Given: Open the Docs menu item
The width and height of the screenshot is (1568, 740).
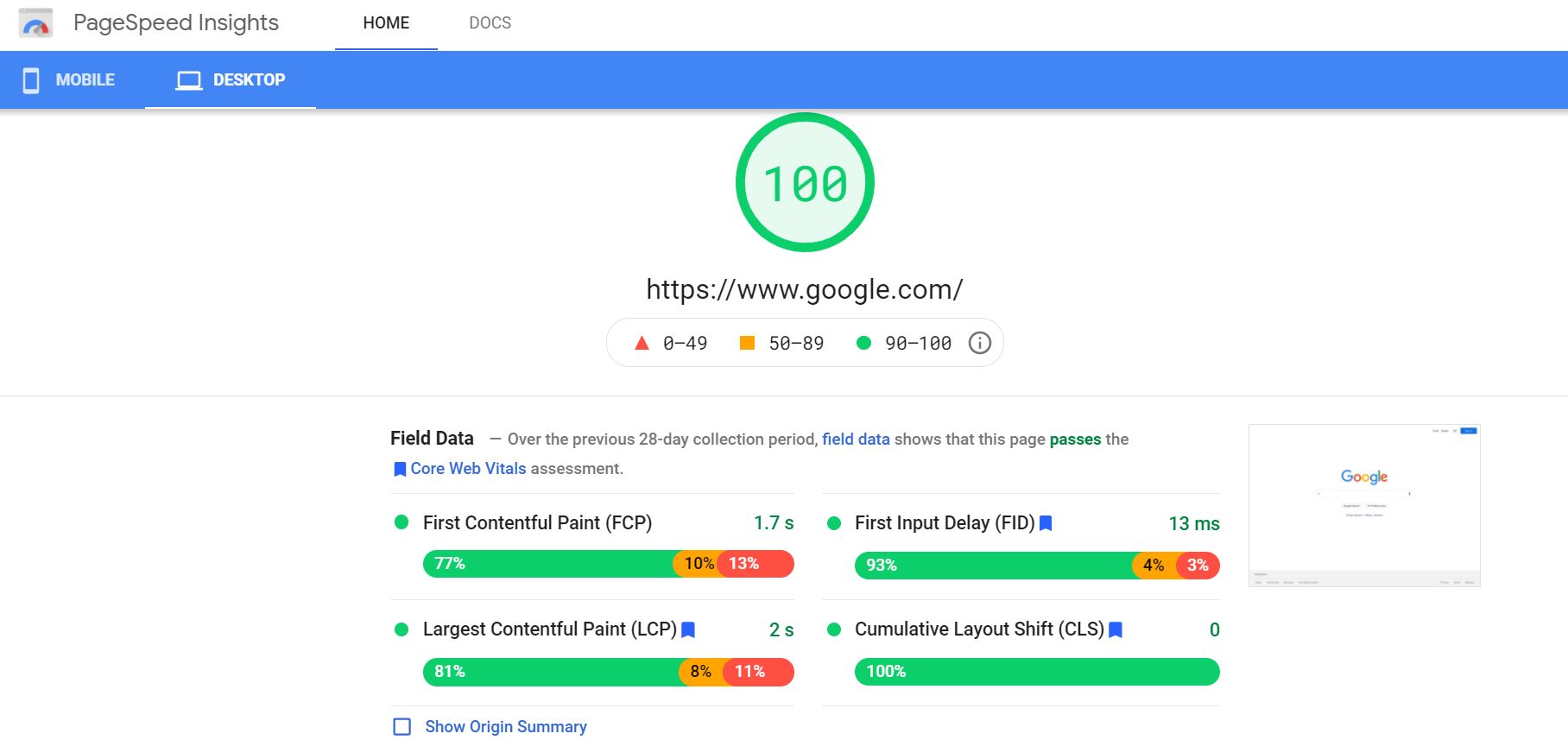Looking at the screenshot, I should pos(490,23).
